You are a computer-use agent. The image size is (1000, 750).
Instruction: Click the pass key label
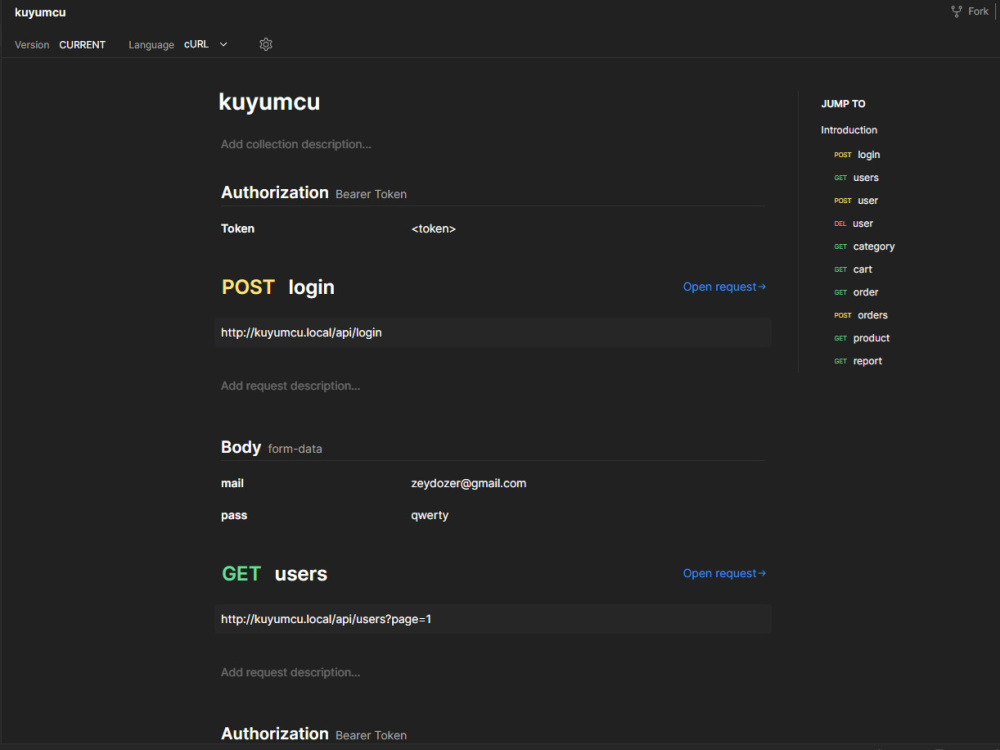[x=233, y=515]
